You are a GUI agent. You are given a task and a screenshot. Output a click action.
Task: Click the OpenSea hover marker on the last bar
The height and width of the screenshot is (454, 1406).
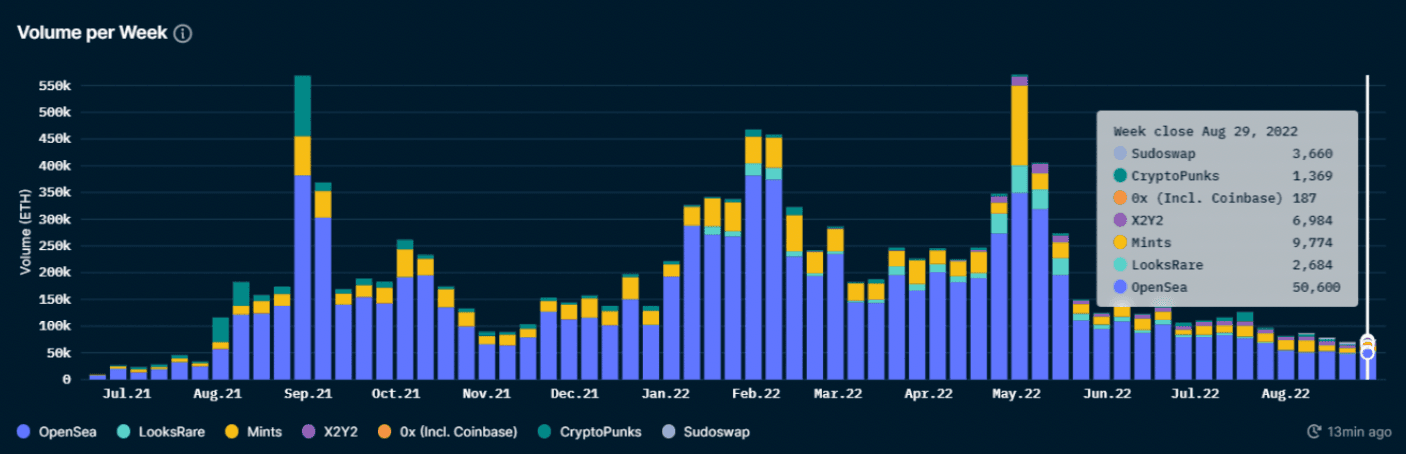coord(1367,353)
